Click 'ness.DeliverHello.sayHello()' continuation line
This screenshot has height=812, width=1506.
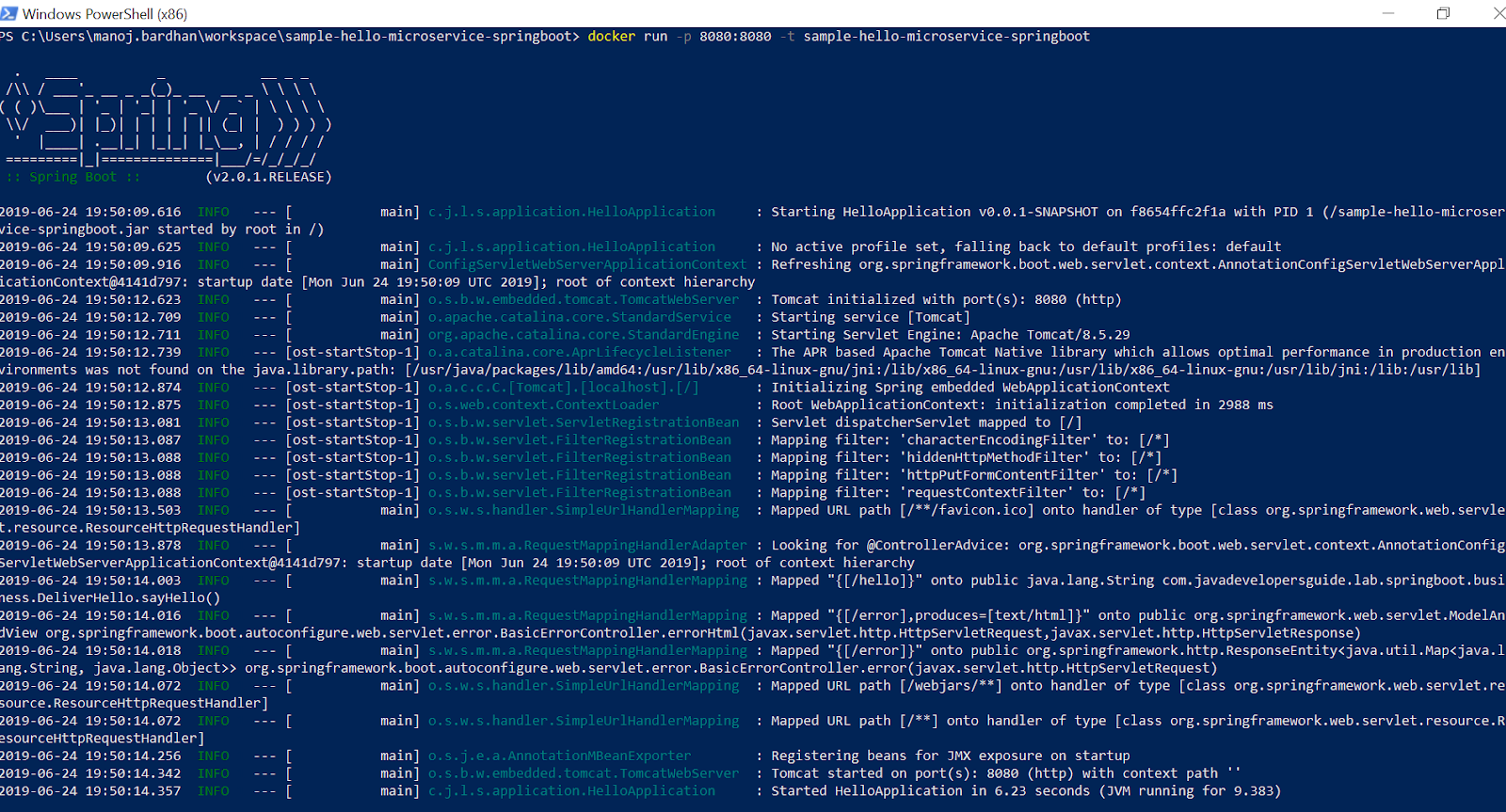tap(110, 598)
